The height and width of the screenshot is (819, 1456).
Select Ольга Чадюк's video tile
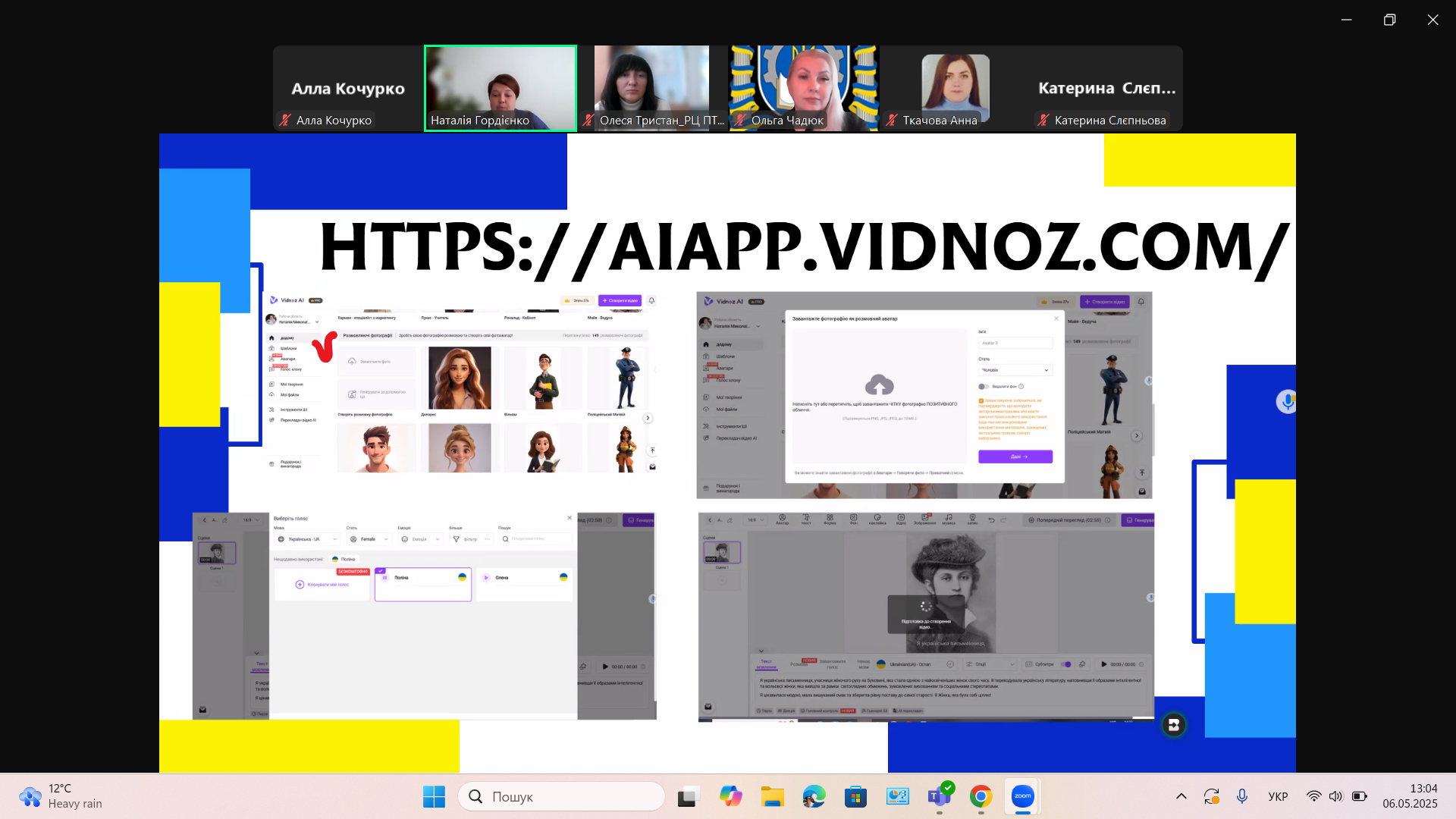click(803, 88)
